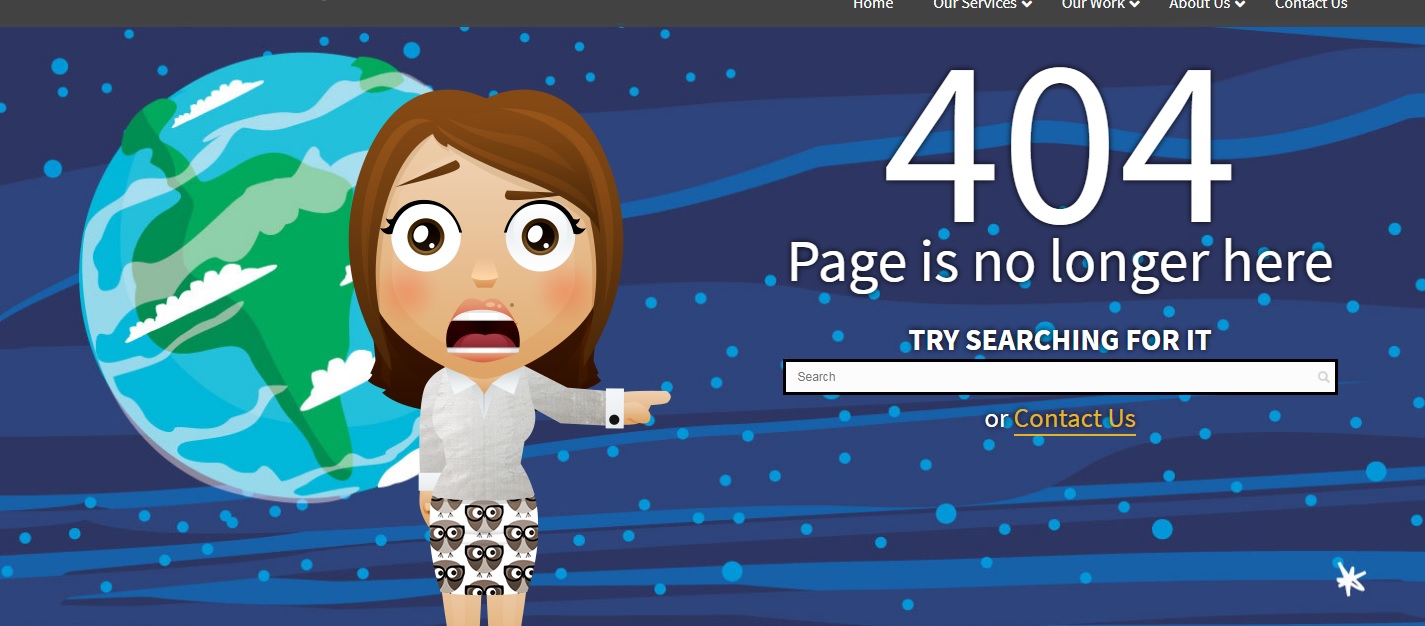
Task: Focus the Search input field
Action: (1060, 377)
